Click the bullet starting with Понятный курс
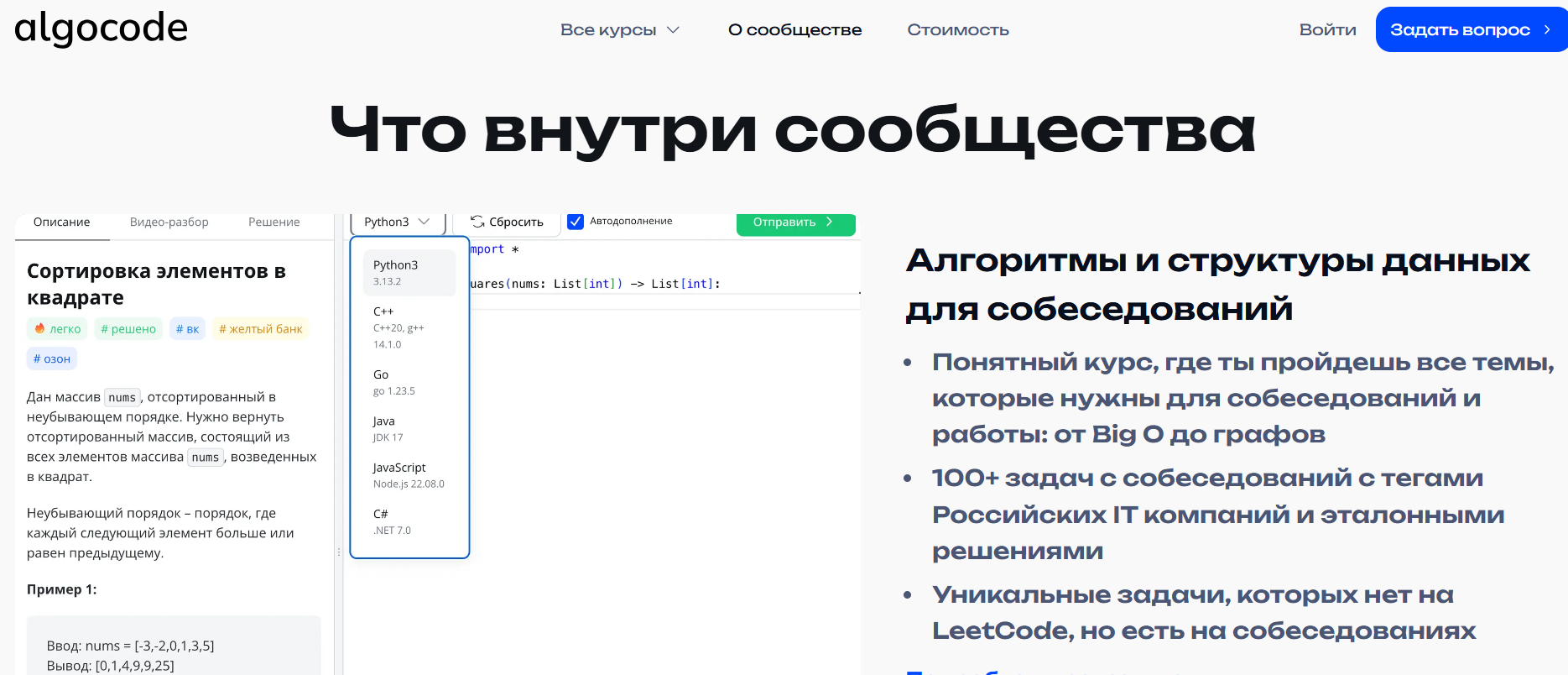The image size is (1568, 675). tap(1243, 398)
